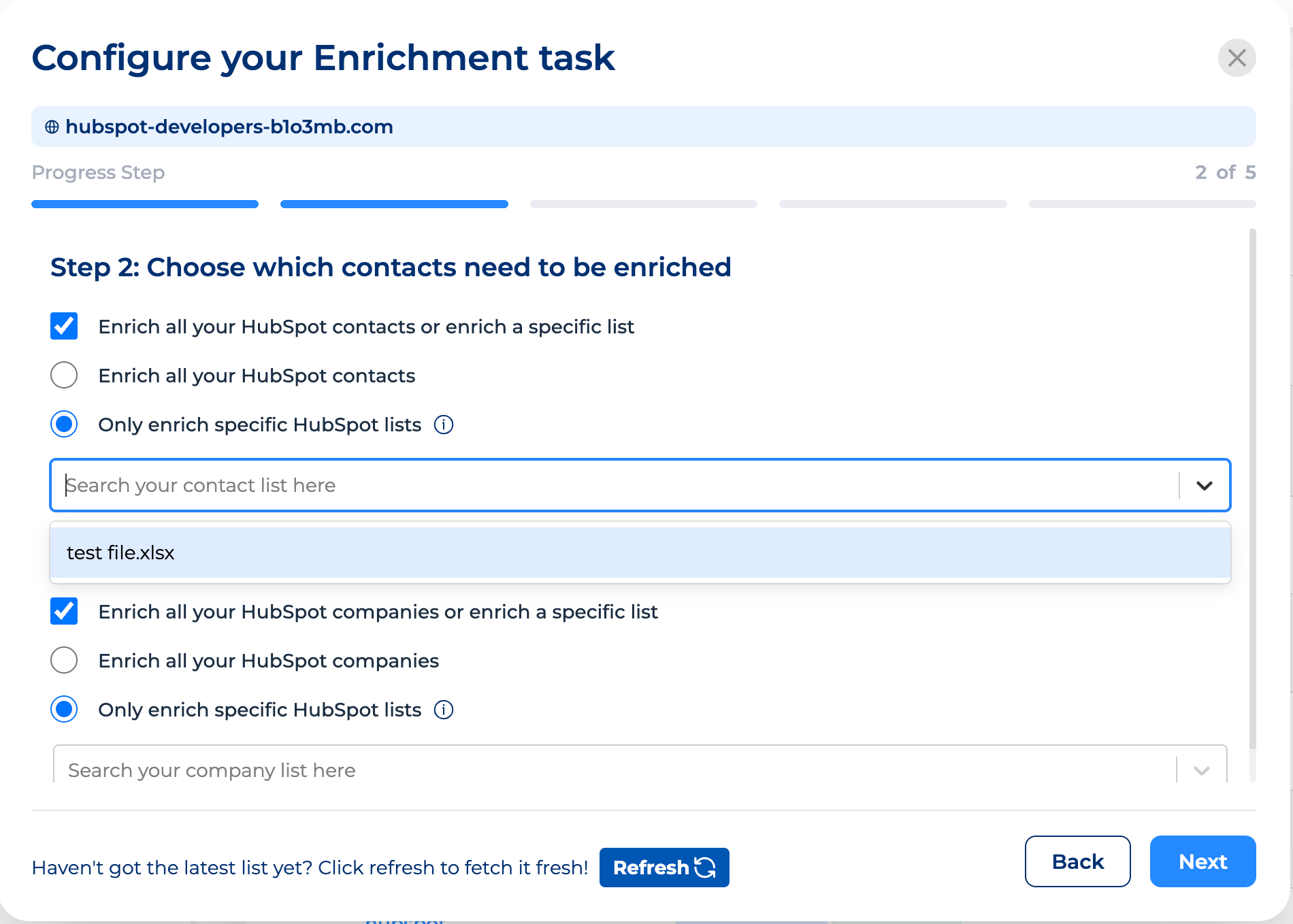The image size is (1293, 924).
Task: Open the info tooltip for company specific lists
Action: pos(443,710)
